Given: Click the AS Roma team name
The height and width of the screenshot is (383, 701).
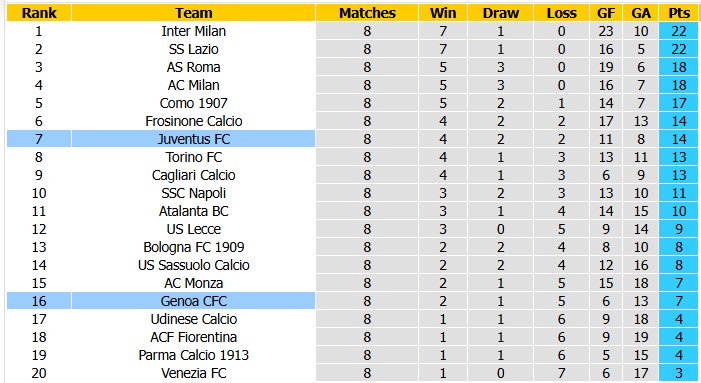Looking at the screenshot, I should (x=194, y=67).
